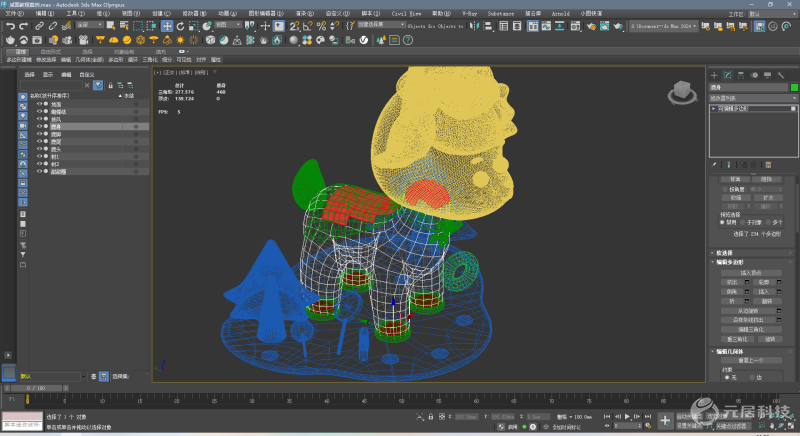
Task: Choose the Rectangular Selection Region icon
Action: (138, 26)
